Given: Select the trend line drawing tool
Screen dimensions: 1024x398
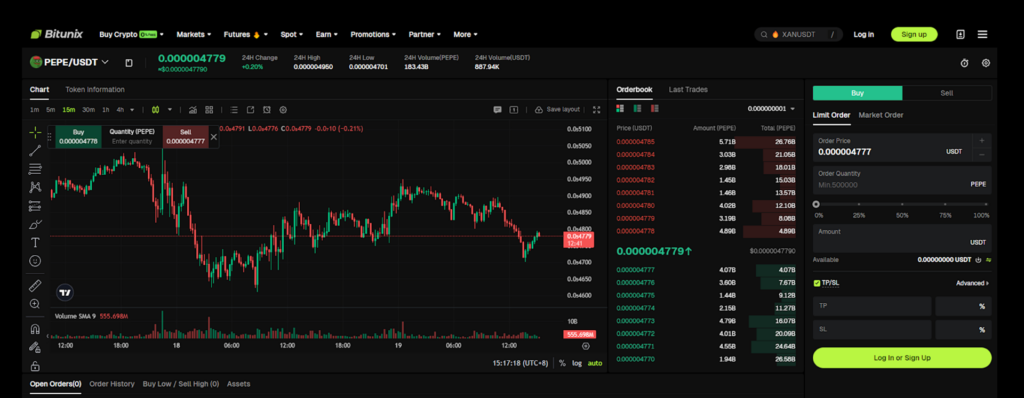Looking at the screenshot, I should point(35,151).
